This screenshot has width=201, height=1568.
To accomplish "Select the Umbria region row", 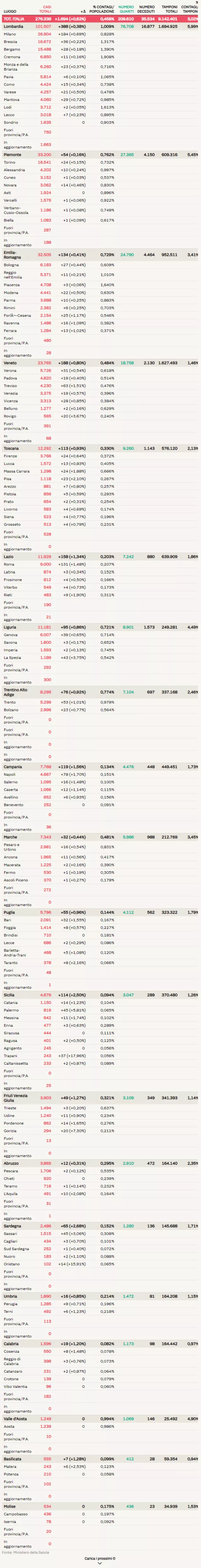I will [x=101, y=1296].
